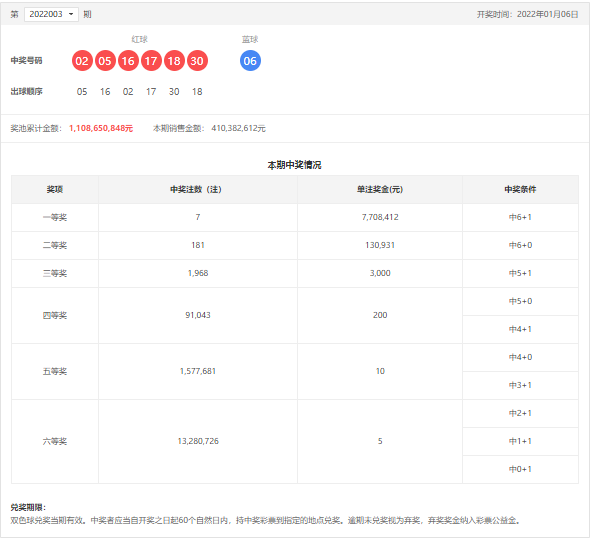Viewport: 597px width, 543px height.
Task: Select the 五等奖 row label
Action: pos(55,371)
